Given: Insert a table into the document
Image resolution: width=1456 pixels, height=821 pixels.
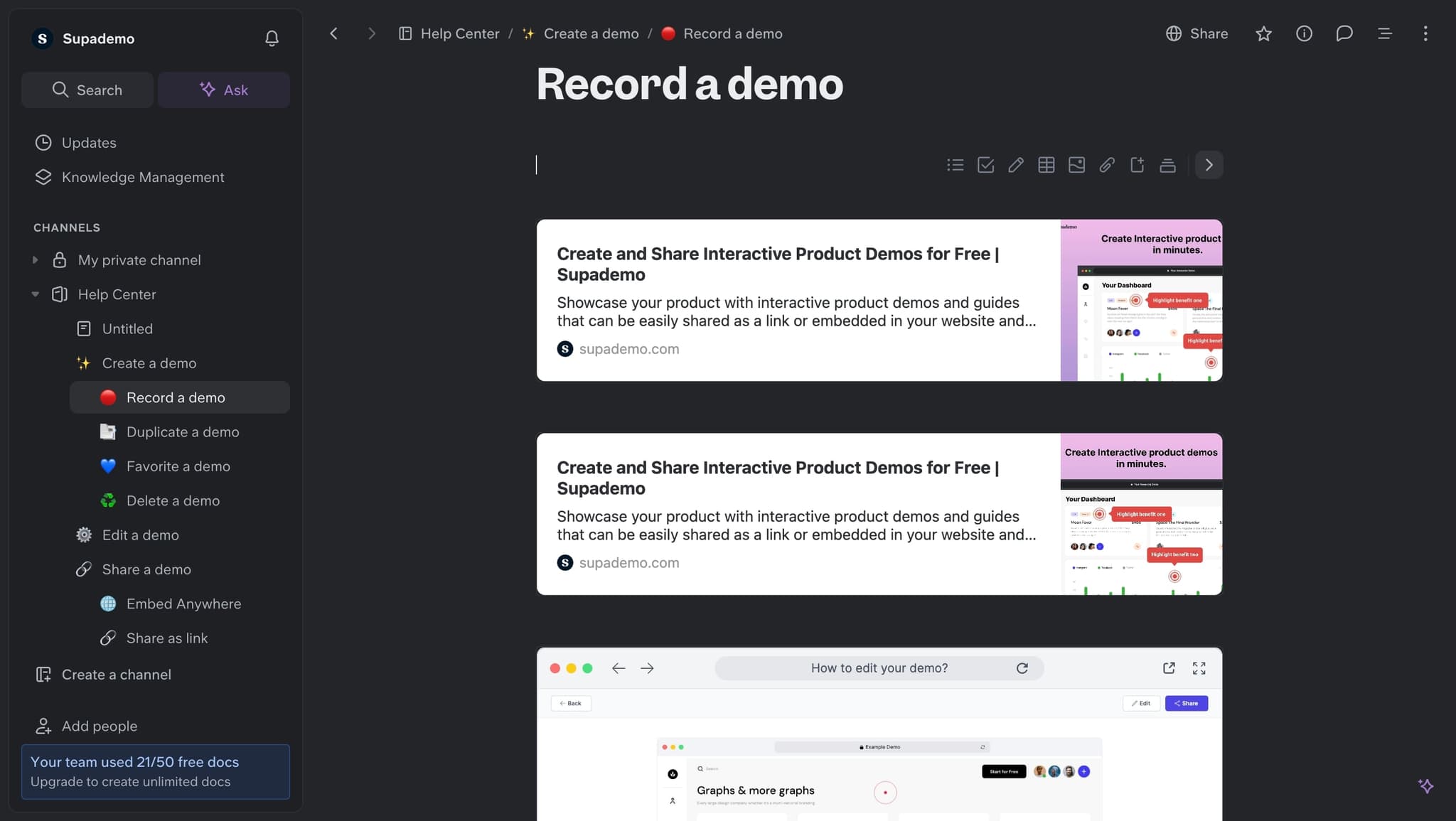Looking at the screenshot, I should coord(1046,164).
